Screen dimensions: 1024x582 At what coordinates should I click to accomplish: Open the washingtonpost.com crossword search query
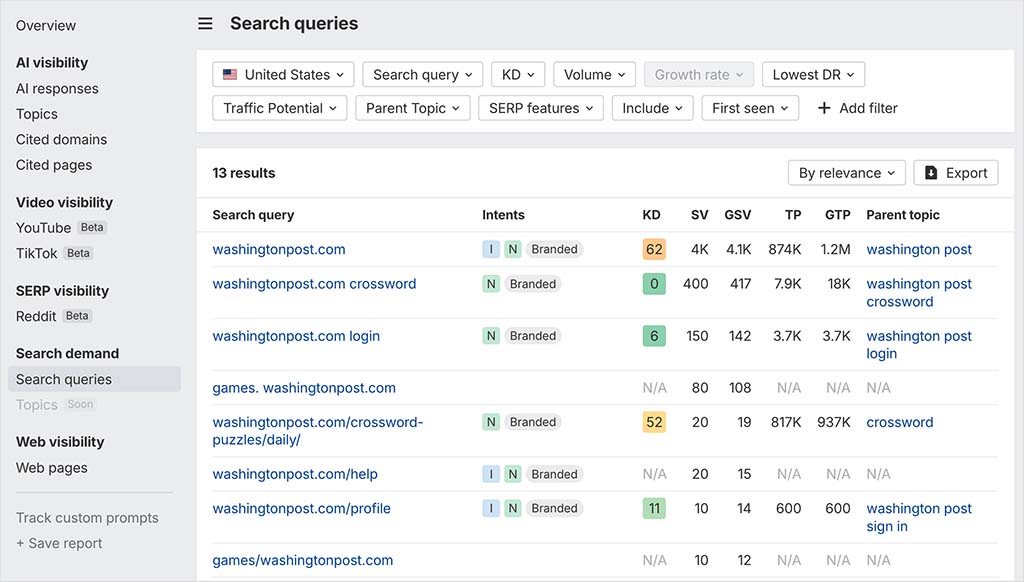(x=314, y=284)
